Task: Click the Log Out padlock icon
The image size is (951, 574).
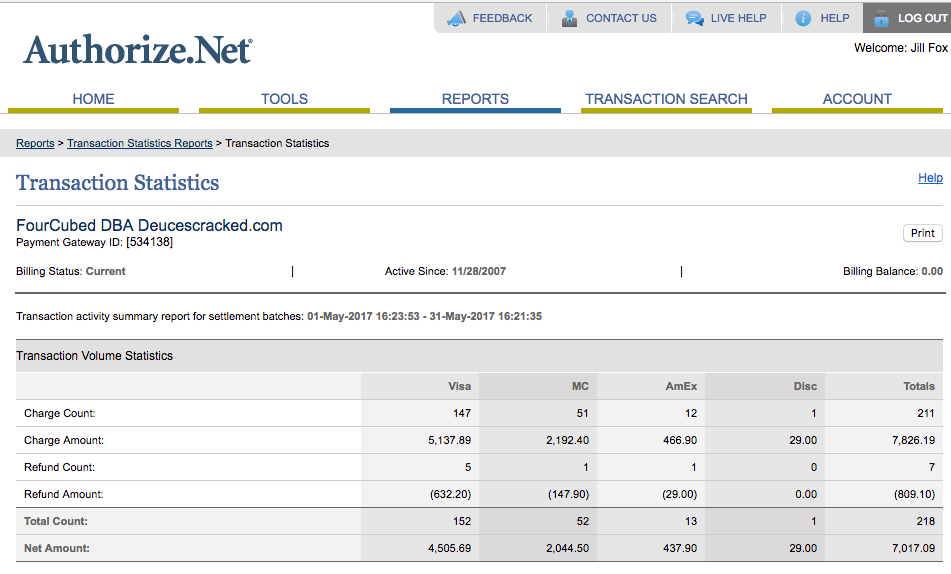Action: [881, 18]
